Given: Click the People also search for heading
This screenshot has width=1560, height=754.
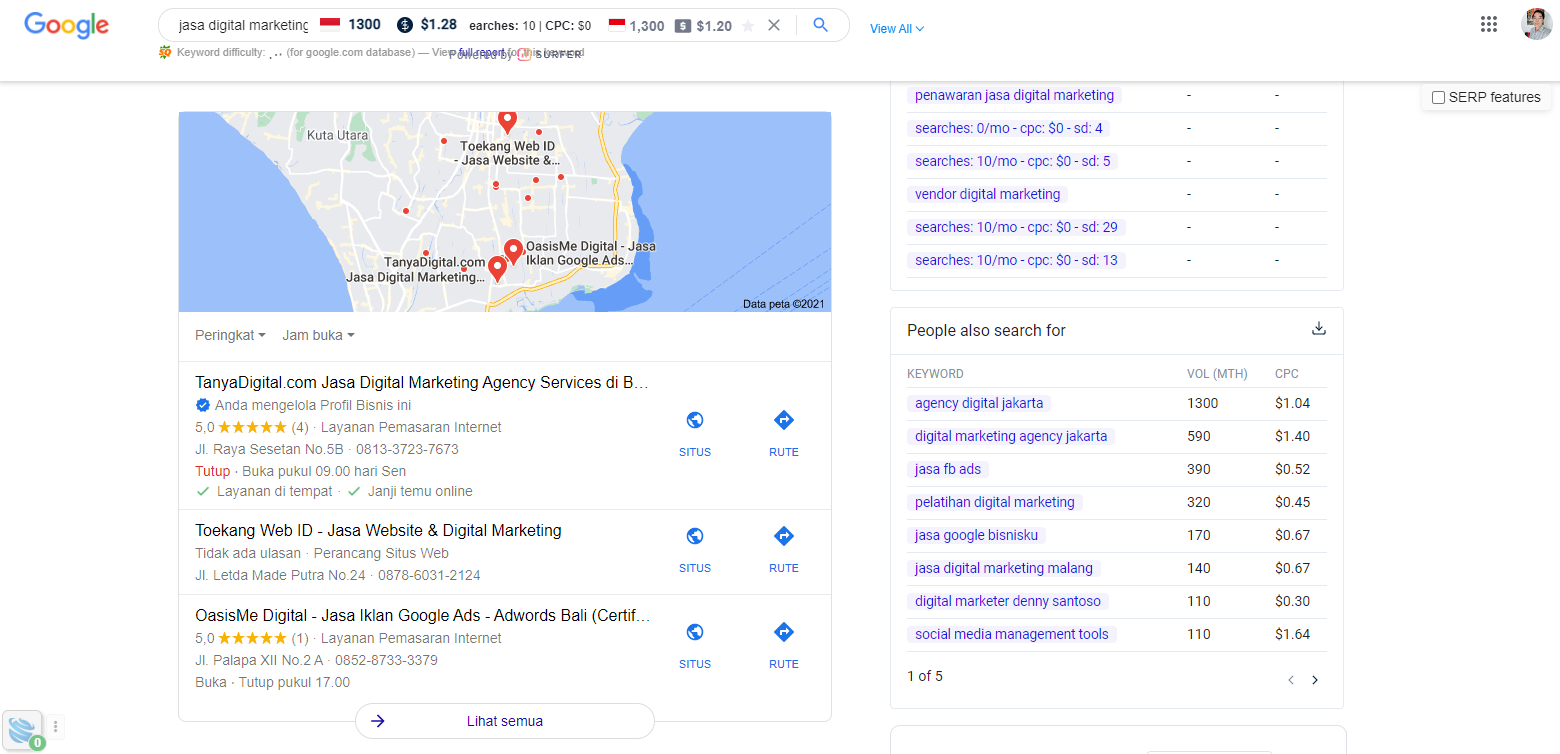Looking at the screenshot, I should tap(987, 330).
